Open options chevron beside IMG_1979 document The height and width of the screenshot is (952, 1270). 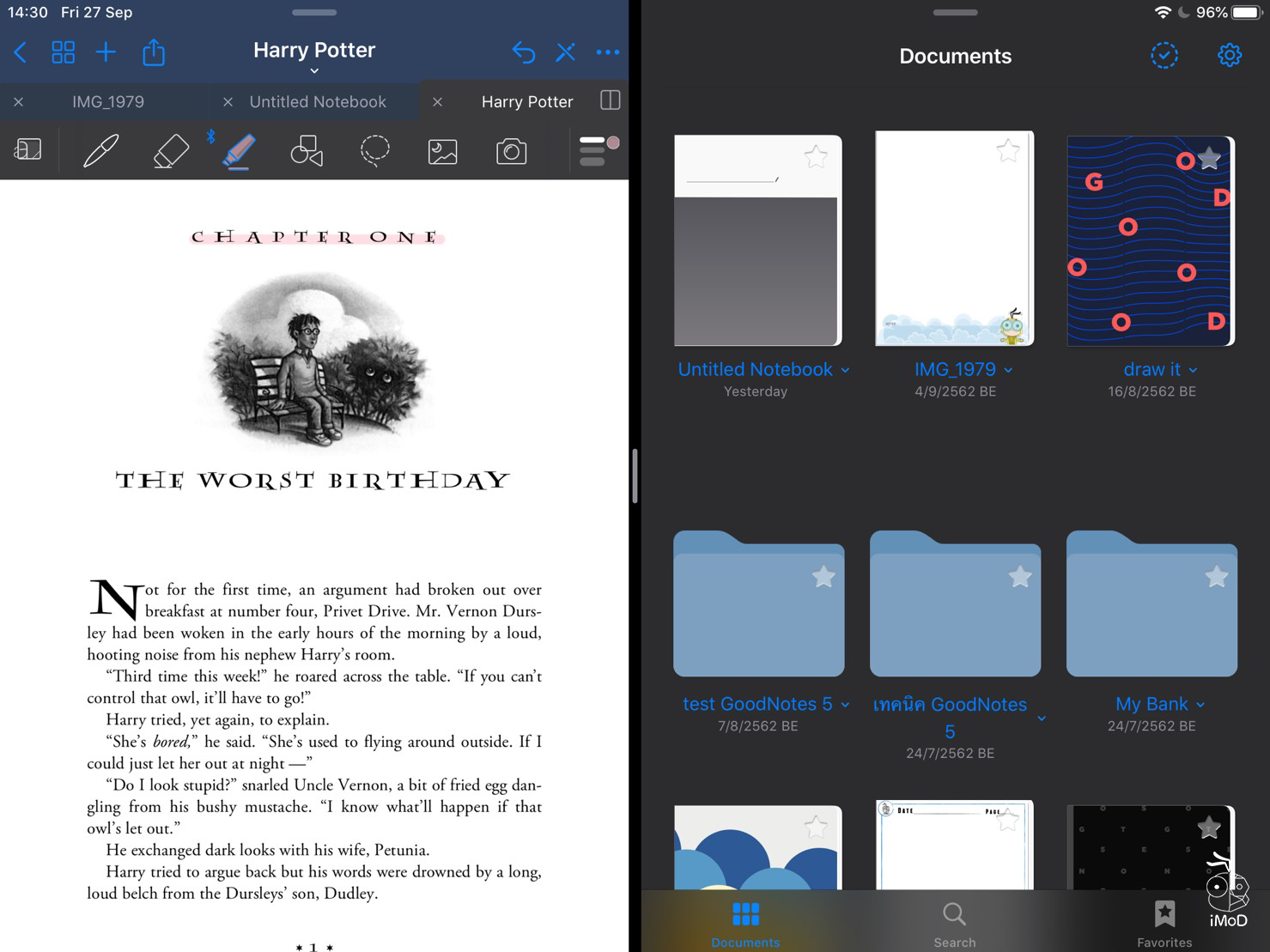[x=1009, y=370]
